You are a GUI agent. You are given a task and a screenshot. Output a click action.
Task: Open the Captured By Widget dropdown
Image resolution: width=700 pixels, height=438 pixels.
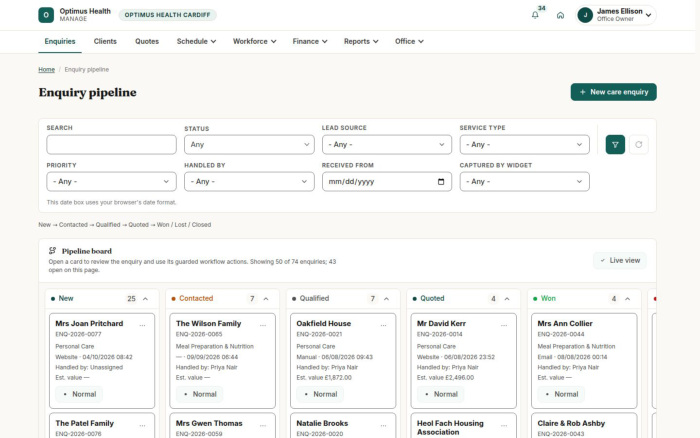point(525,182)
